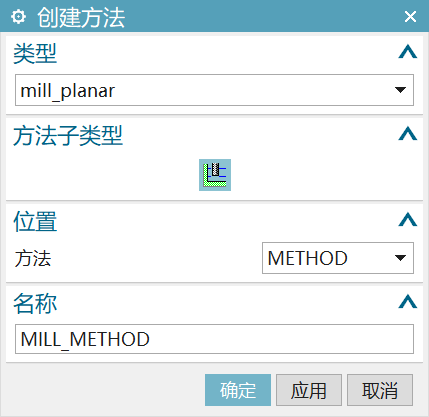Viewport: 429px width, 417px height.
Task: Click the gear icon in title bar
Action: (x=18, y=16)
